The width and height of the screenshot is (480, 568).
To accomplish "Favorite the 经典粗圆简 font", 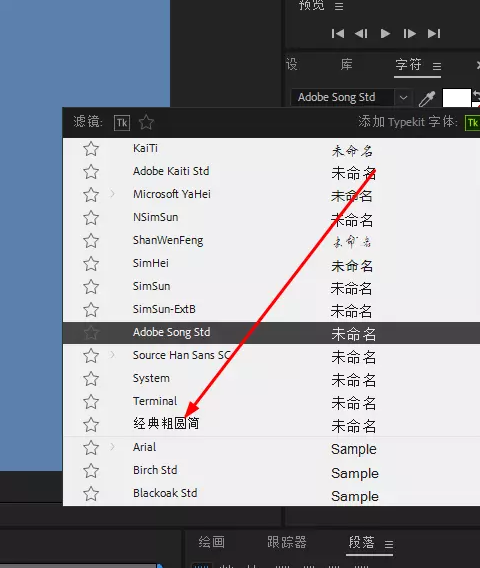I will coord(91,425).
